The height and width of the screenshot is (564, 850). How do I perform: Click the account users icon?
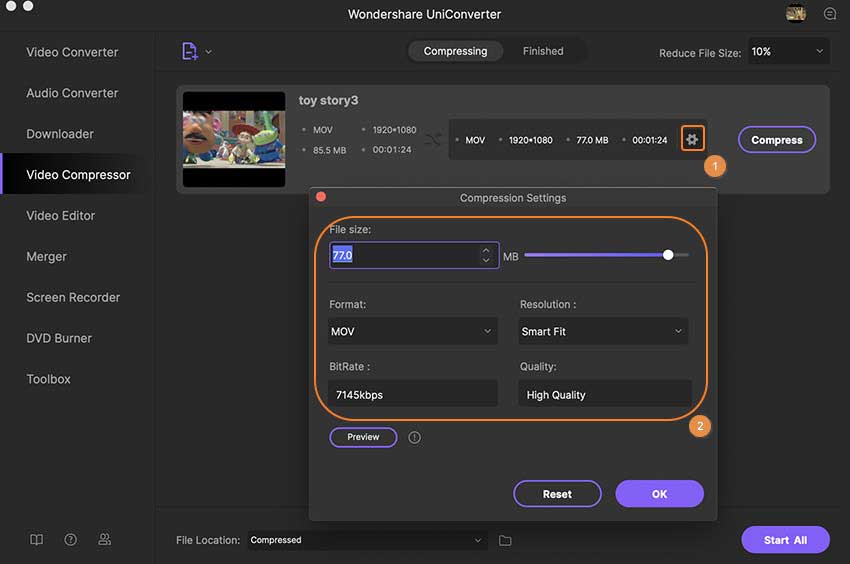tap(105, 539)
